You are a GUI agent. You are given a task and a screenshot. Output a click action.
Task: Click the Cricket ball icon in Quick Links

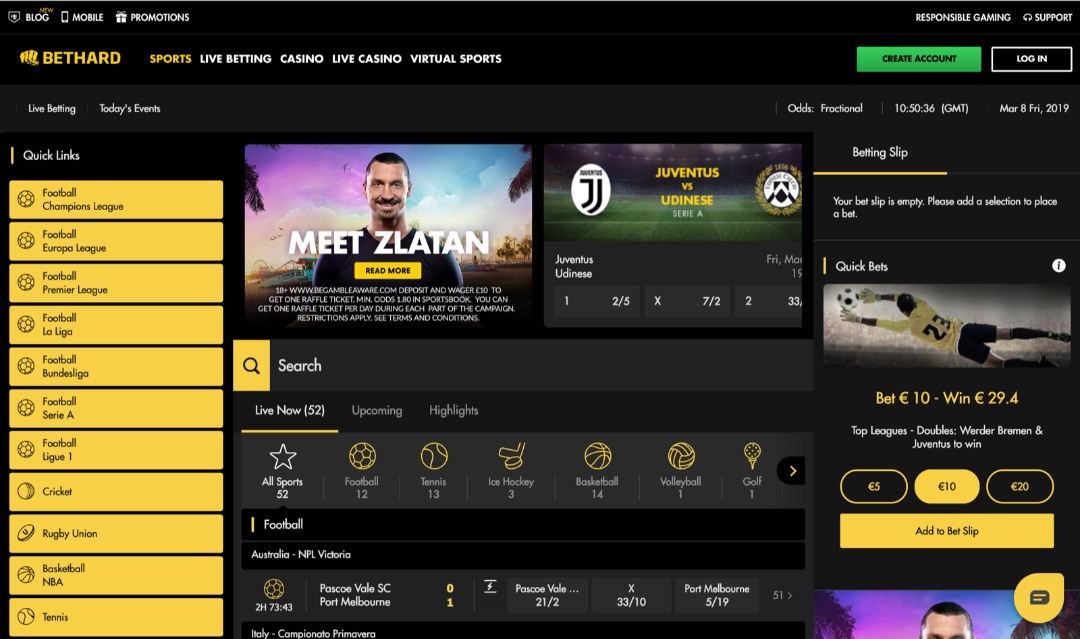click(25, 491)
